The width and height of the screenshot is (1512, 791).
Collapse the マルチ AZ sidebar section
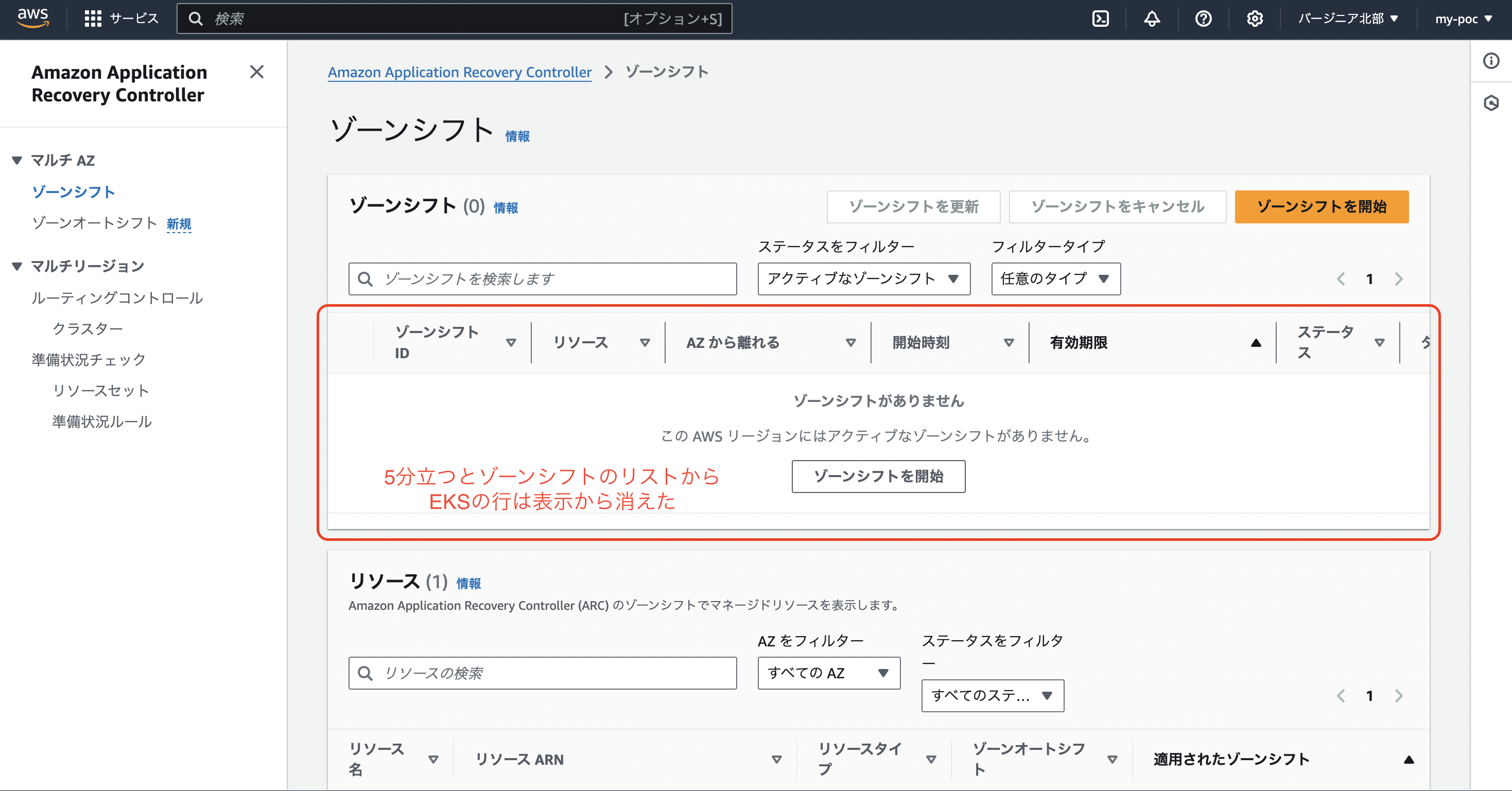point(17,160)
